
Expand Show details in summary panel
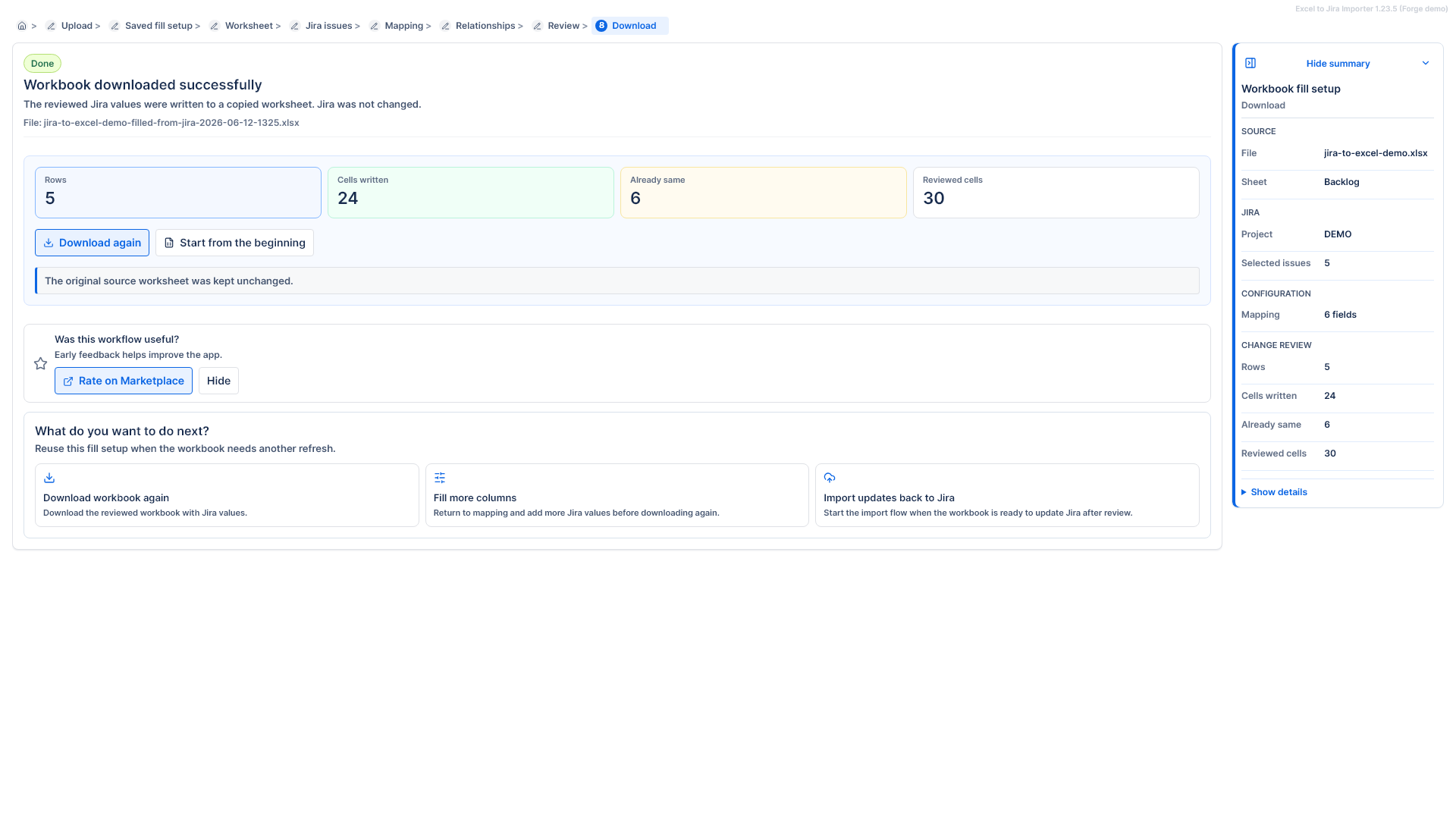(x=1274, y=492)
